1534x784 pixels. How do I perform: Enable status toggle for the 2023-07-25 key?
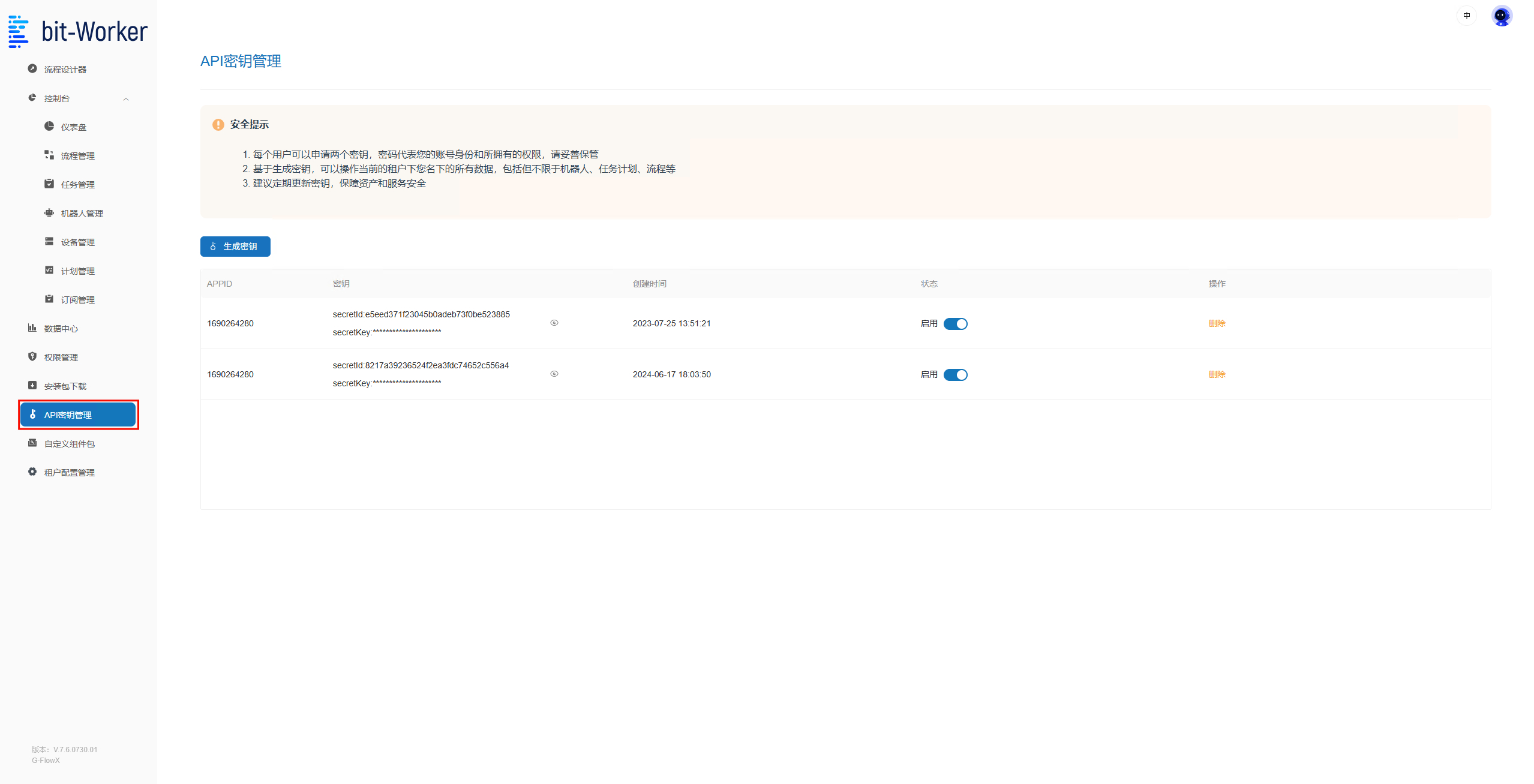pyautogui.click(x=956, y=323)
